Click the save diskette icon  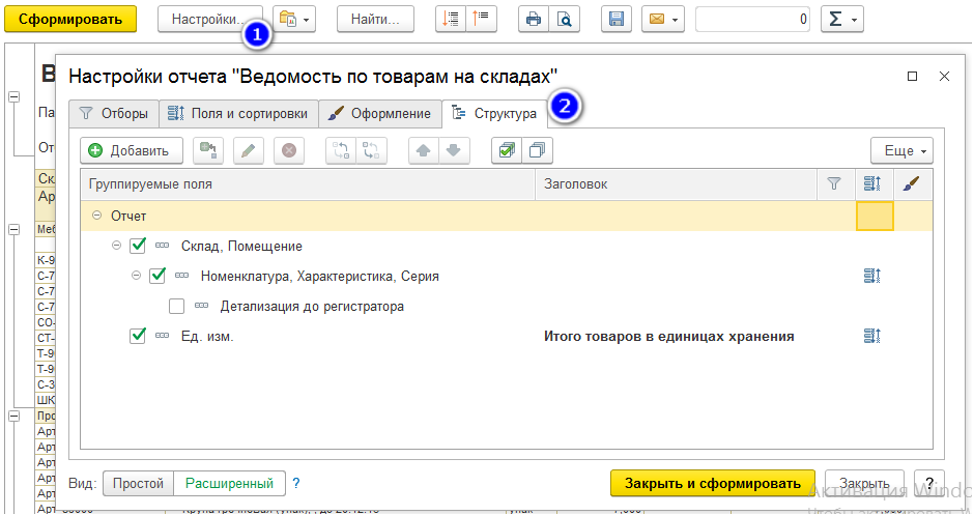tap(616, 19)
